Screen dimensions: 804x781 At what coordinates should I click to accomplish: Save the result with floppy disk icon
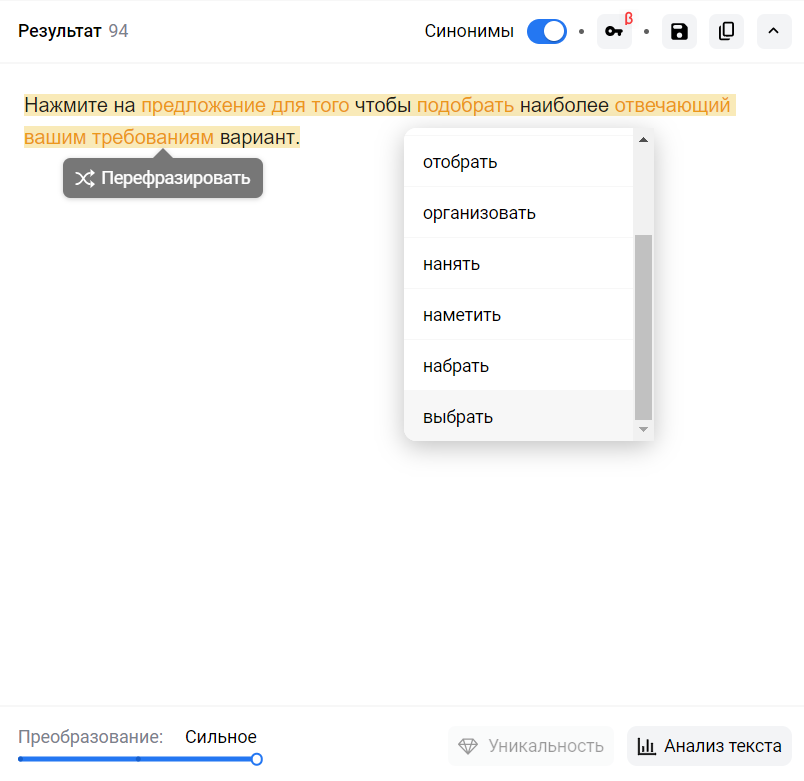[x=679, y=32]
